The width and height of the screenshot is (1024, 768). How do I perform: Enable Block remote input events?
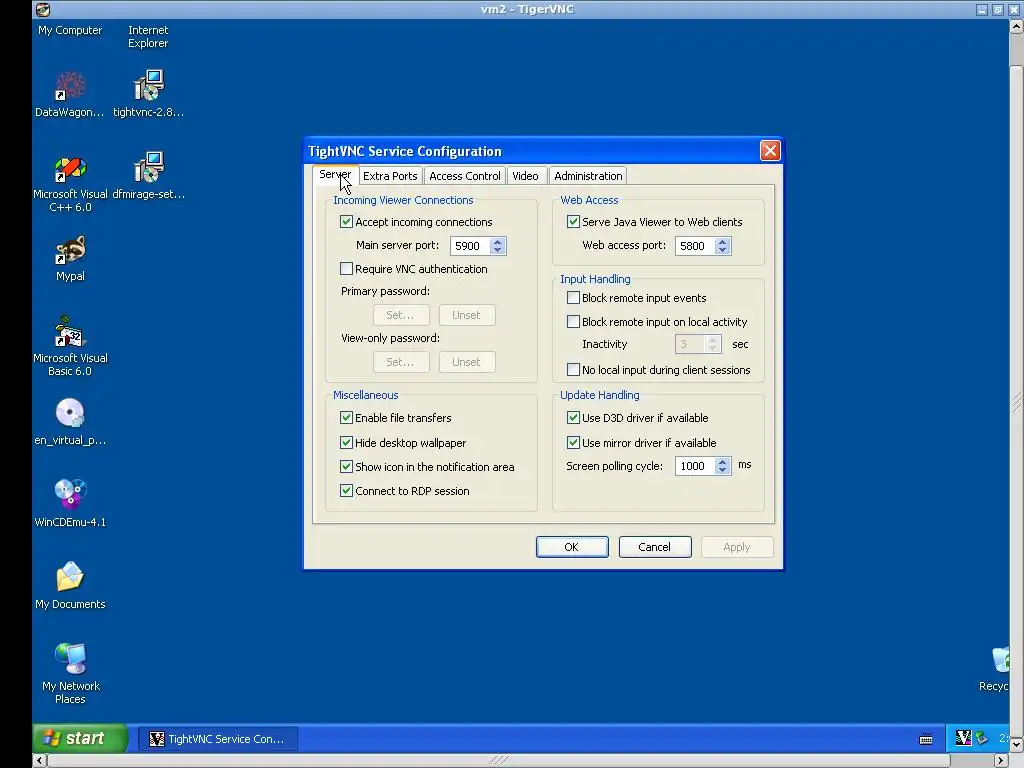573,298
